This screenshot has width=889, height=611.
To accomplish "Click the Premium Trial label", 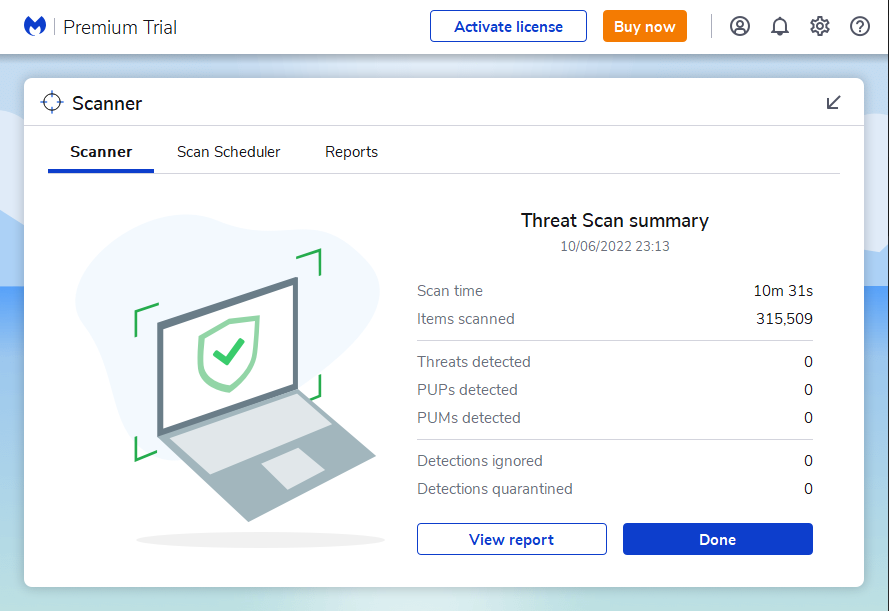I will (120, 27).
